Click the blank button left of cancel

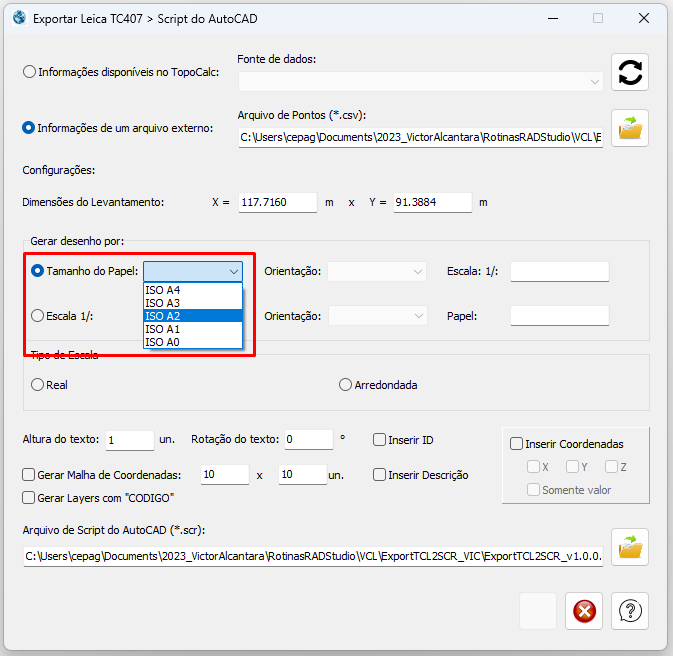[x=538, y=611]
